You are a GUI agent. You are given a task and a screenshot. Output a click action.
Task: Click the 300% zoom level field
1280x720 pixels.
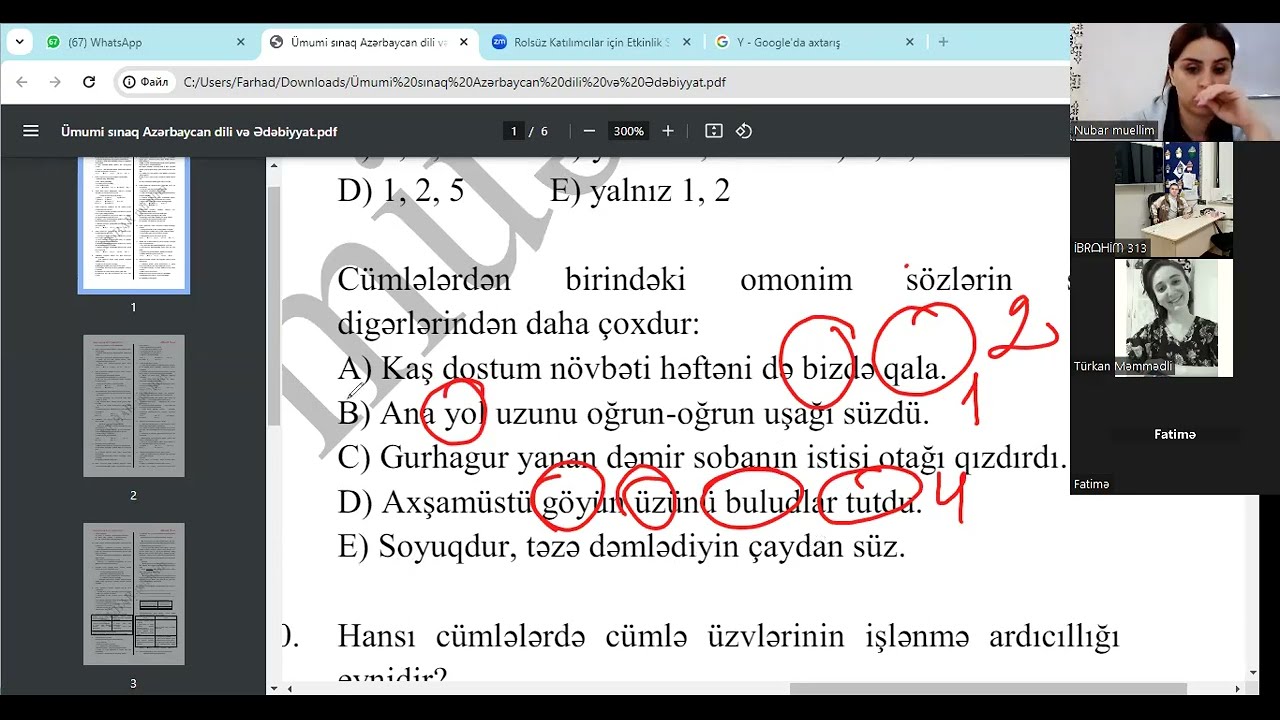point(629,131)
